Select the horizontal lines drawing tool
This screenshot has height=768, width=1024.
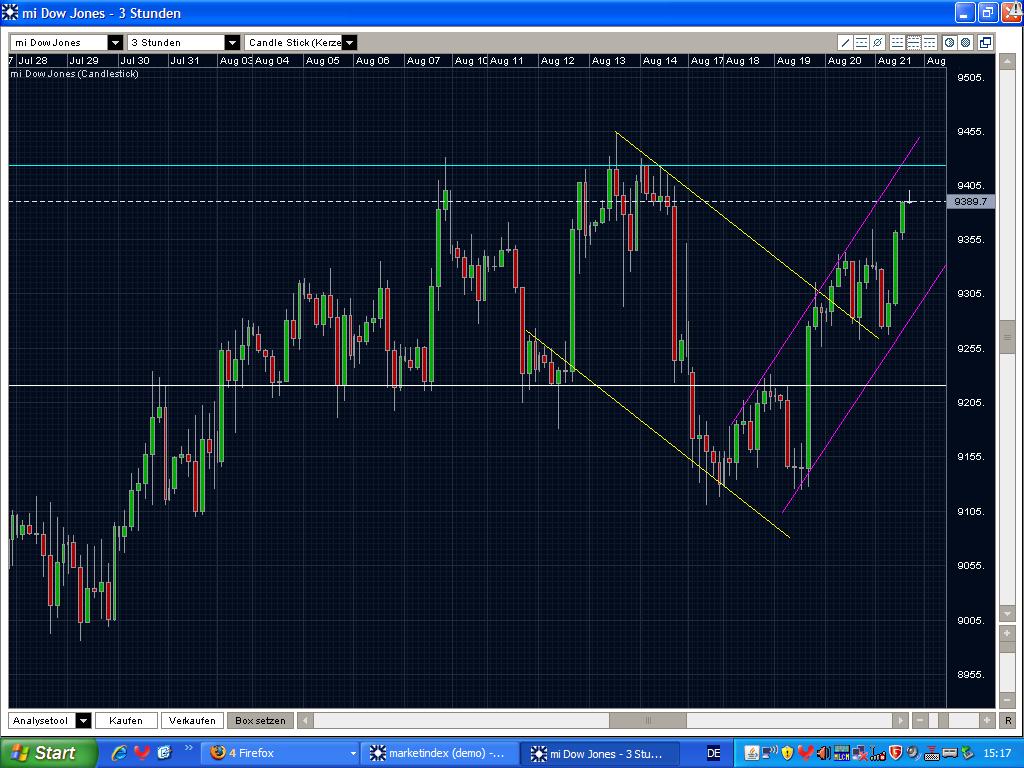[861, 42]
